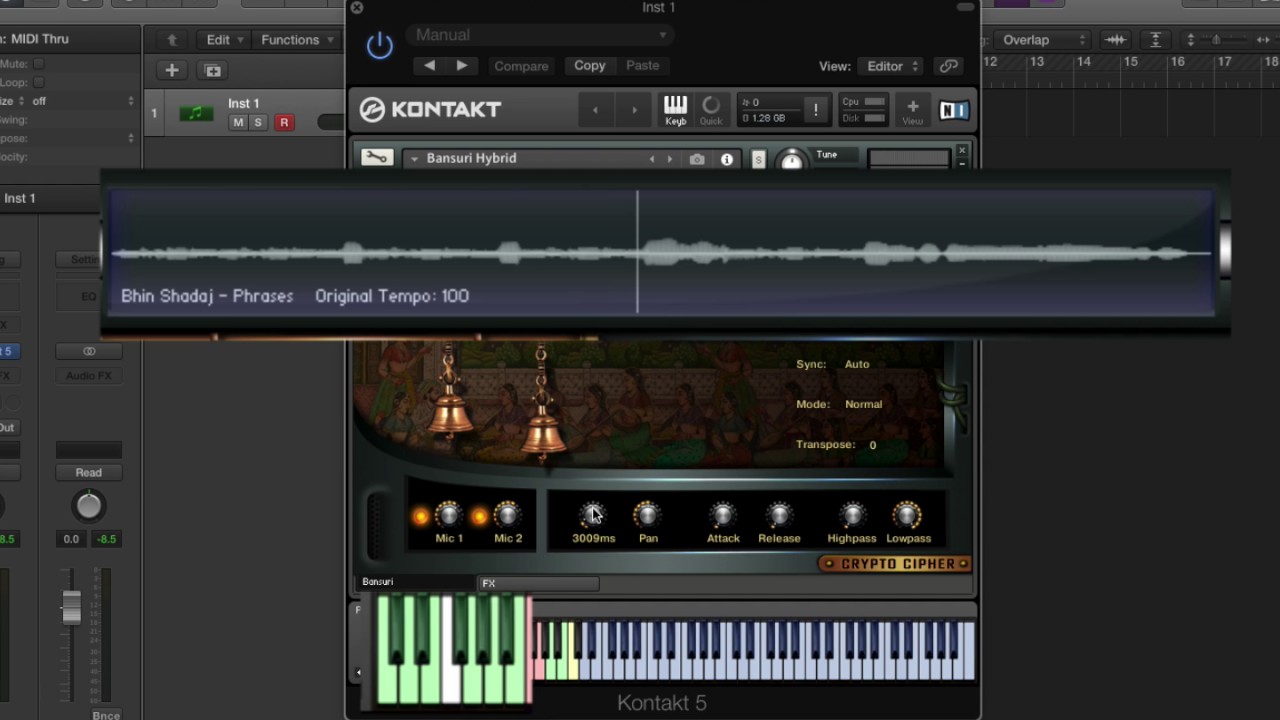Click the green Inst 1 track icon

coord(196,113)
